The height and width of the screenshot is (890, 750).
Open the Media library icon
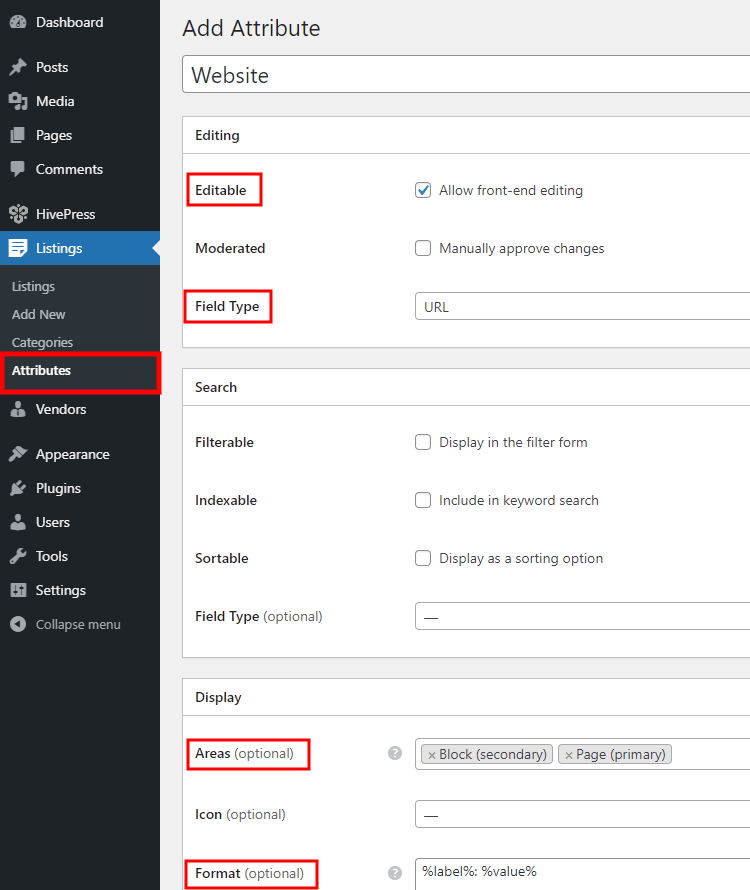20,101
